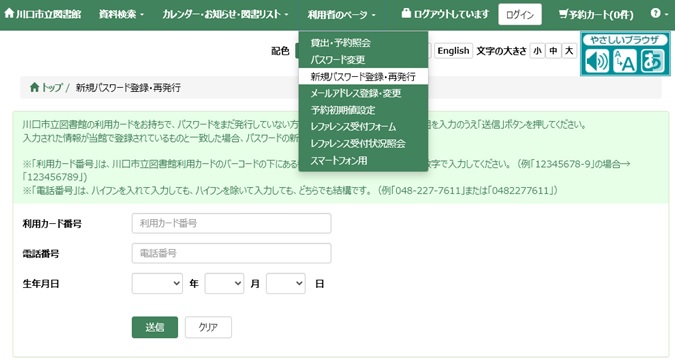Open the help question mark icon
The width and height of the screenshot is (675, 361).
655,13
